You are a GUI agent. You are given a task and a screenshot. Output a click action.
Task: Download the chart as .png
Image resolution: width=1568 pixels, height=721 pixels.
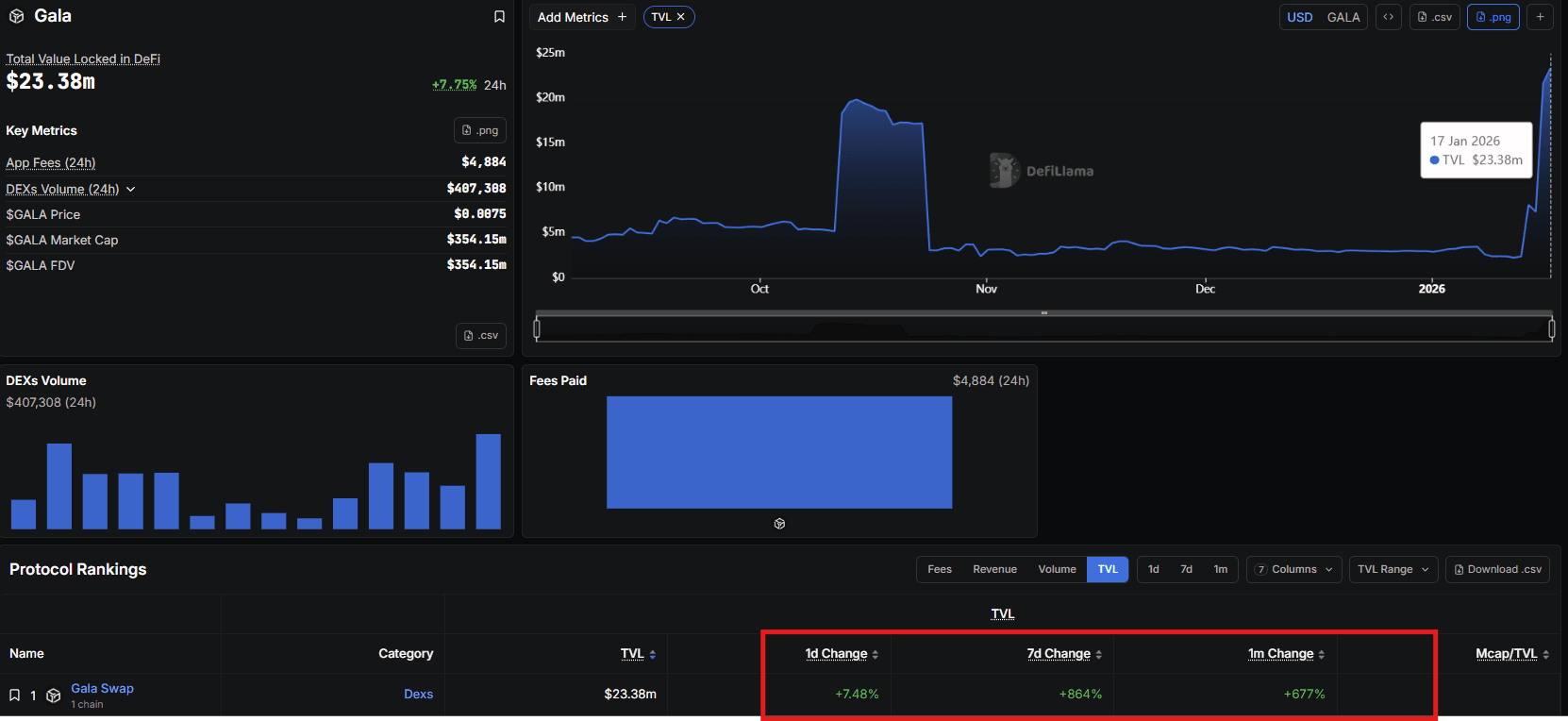point(1493,17)
